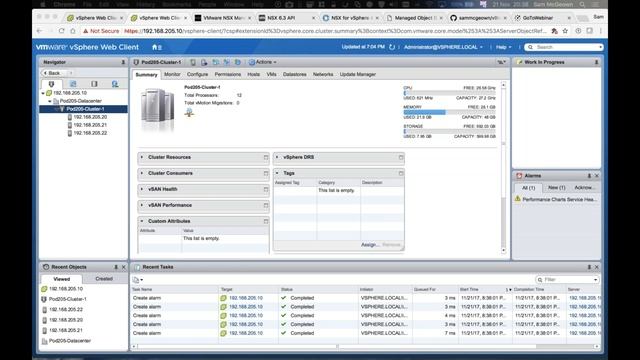This screenshot has height=360, width=640.
Task: Maximize the Custom Attributes portlet
Action: coord(266,221)
